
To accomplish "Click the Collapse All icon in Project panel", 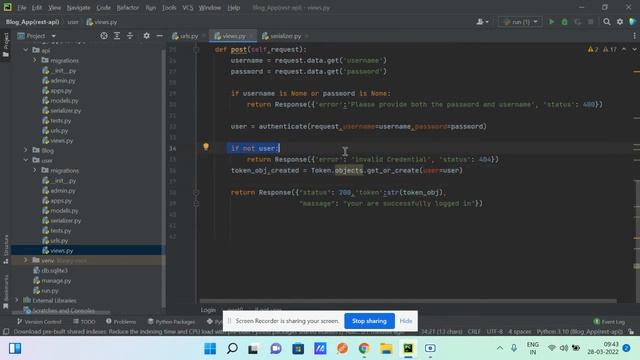I will [130, 36].
